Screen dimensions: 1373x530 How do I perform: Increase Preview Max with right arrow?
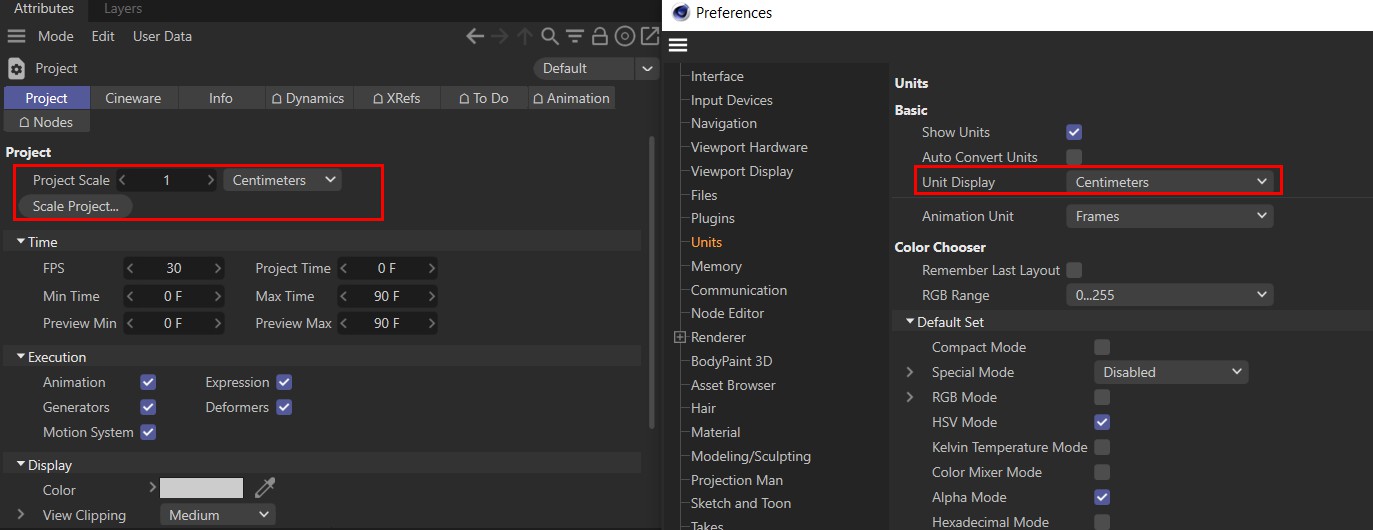coord(431,323)
